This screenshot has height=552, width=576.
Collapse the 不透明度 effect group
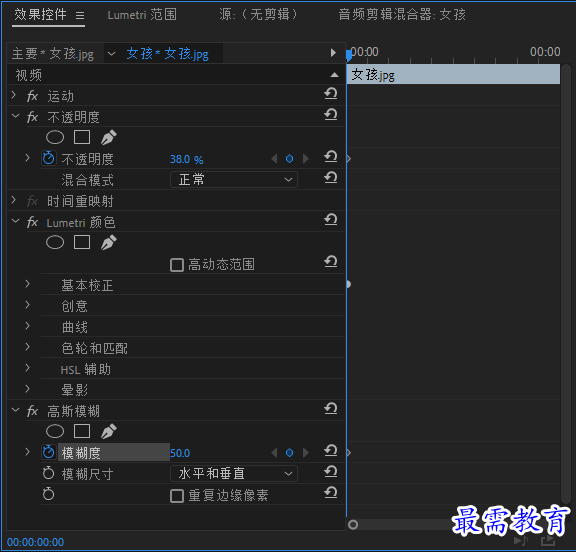(x=15, y=116)
